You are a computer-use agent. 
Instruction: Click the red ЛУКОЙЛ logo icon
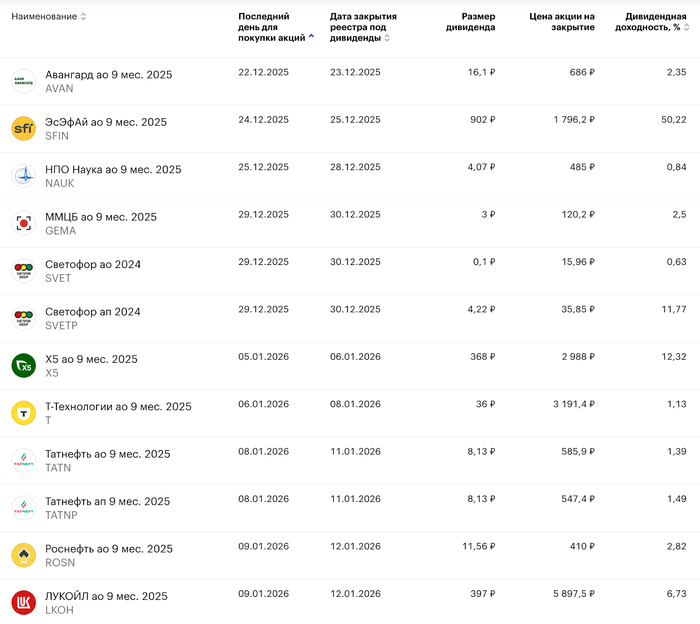[23, 603]
